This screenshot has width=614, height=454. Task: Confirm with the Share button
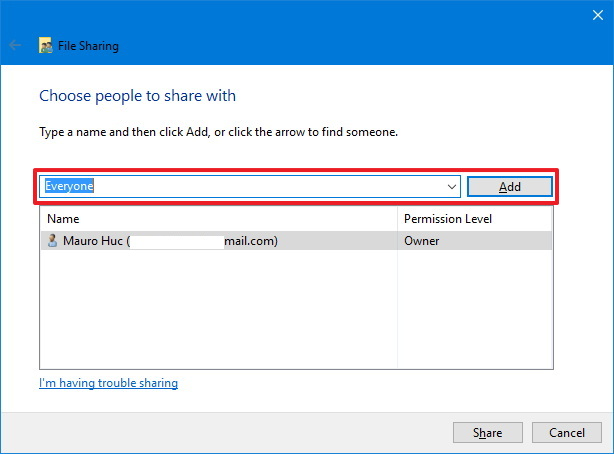click(x=488, y=432)
